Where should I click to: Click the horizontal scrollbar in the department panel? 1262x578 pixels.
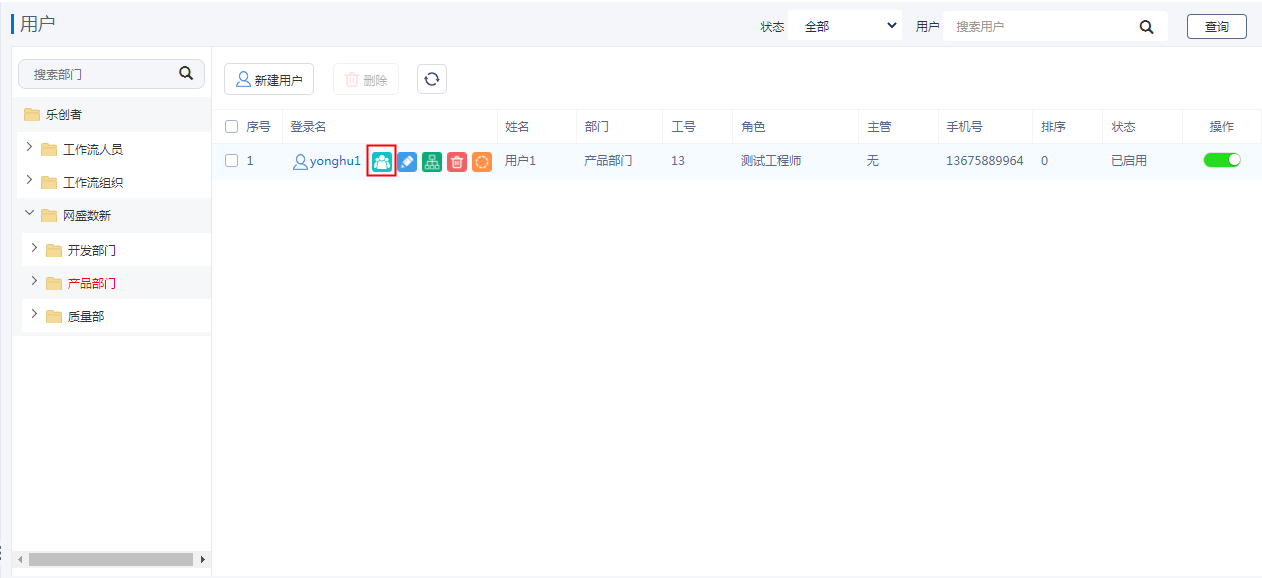[110, 560]
